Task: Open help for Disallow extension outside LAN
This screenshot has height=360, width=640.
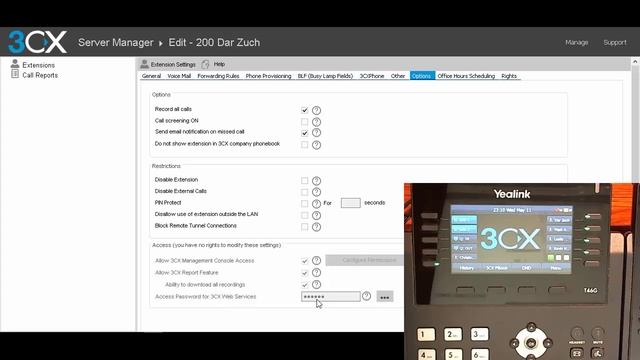Action: coord(316,215)
